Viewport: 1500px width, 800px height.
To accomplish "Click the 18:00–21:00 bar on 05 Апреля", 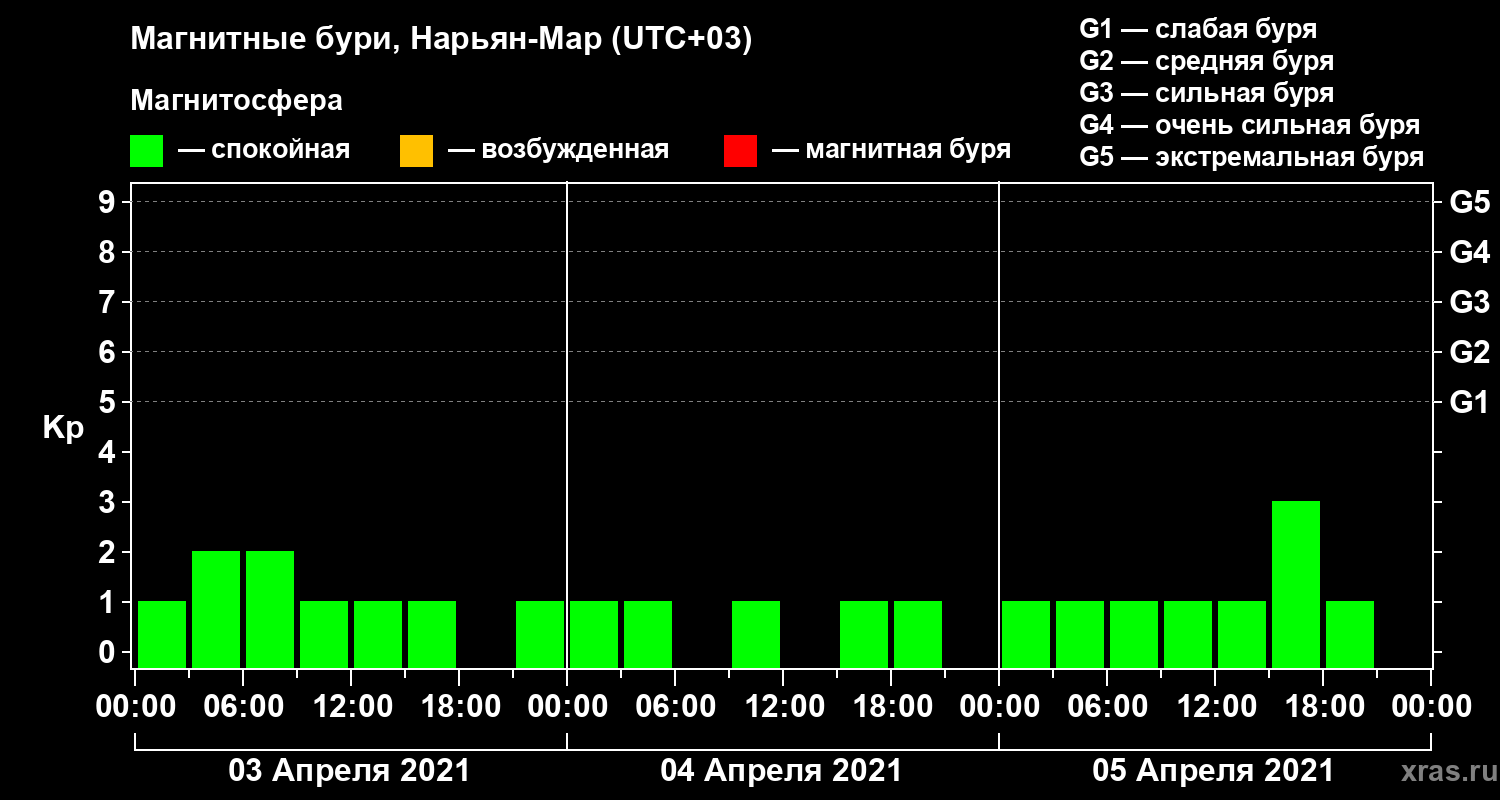I will coord(1350,634).
